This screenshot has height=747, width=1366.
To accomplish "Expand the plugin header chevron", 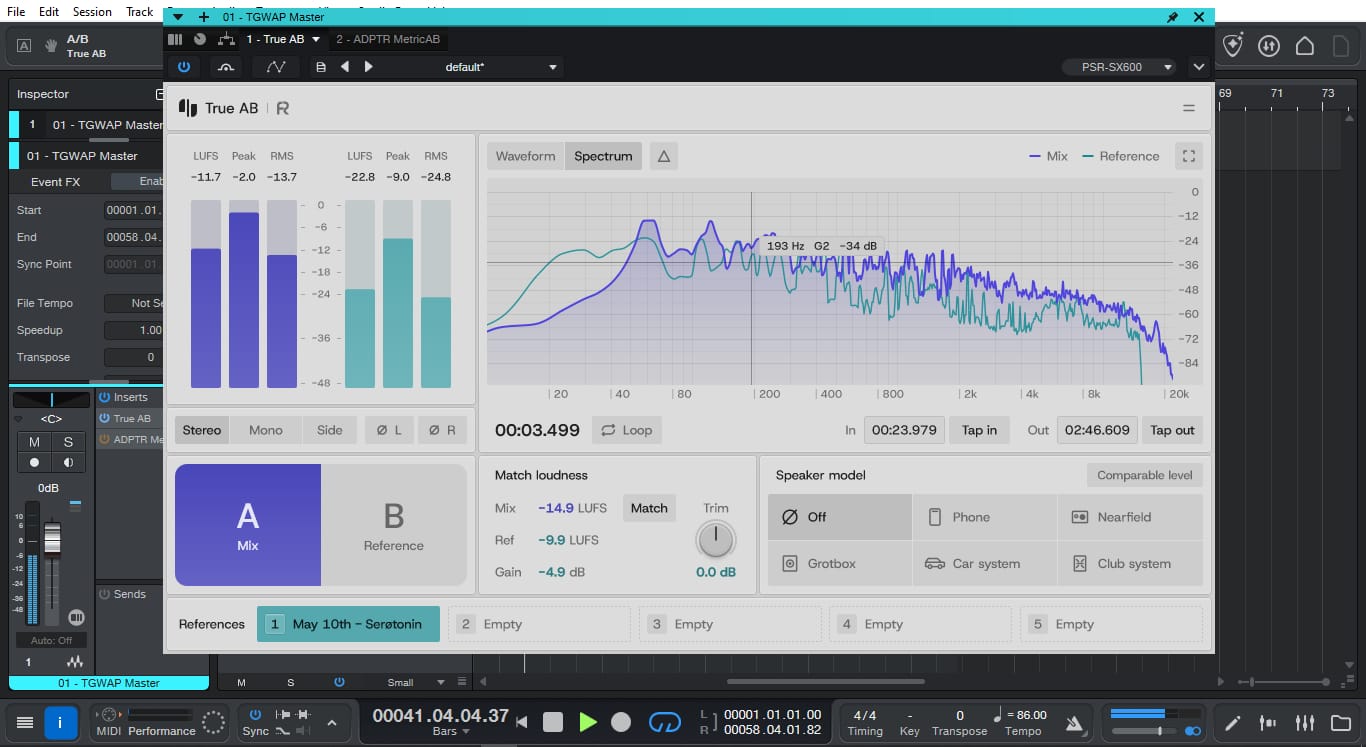I will [x=1199, y=67].
